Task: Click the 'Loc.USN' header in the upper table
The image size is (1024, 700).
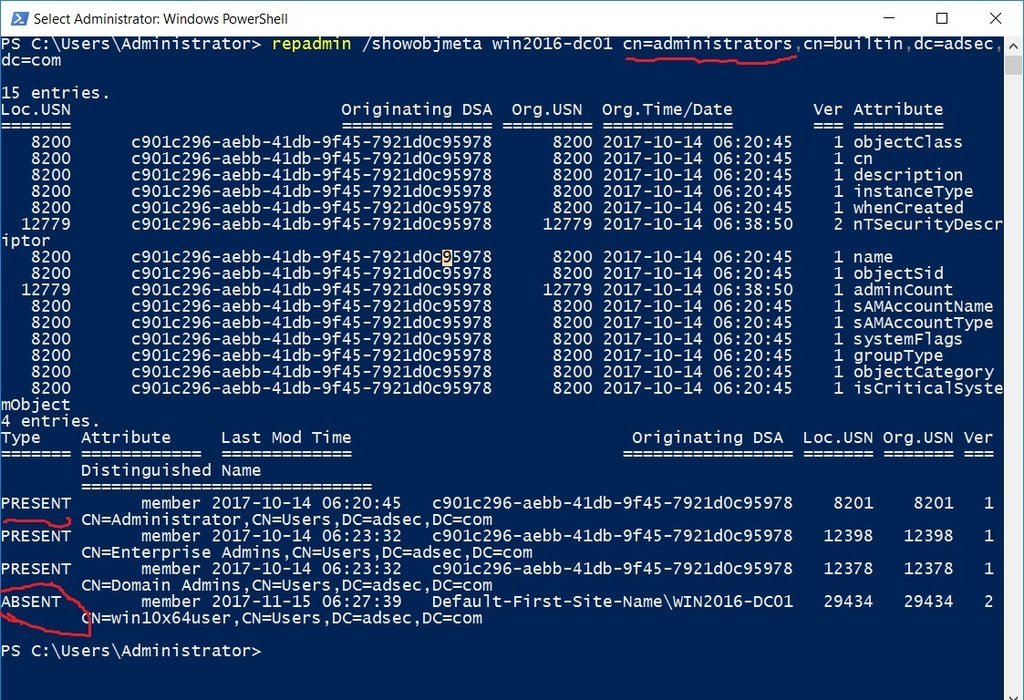Action: click(x=35, y=109)
